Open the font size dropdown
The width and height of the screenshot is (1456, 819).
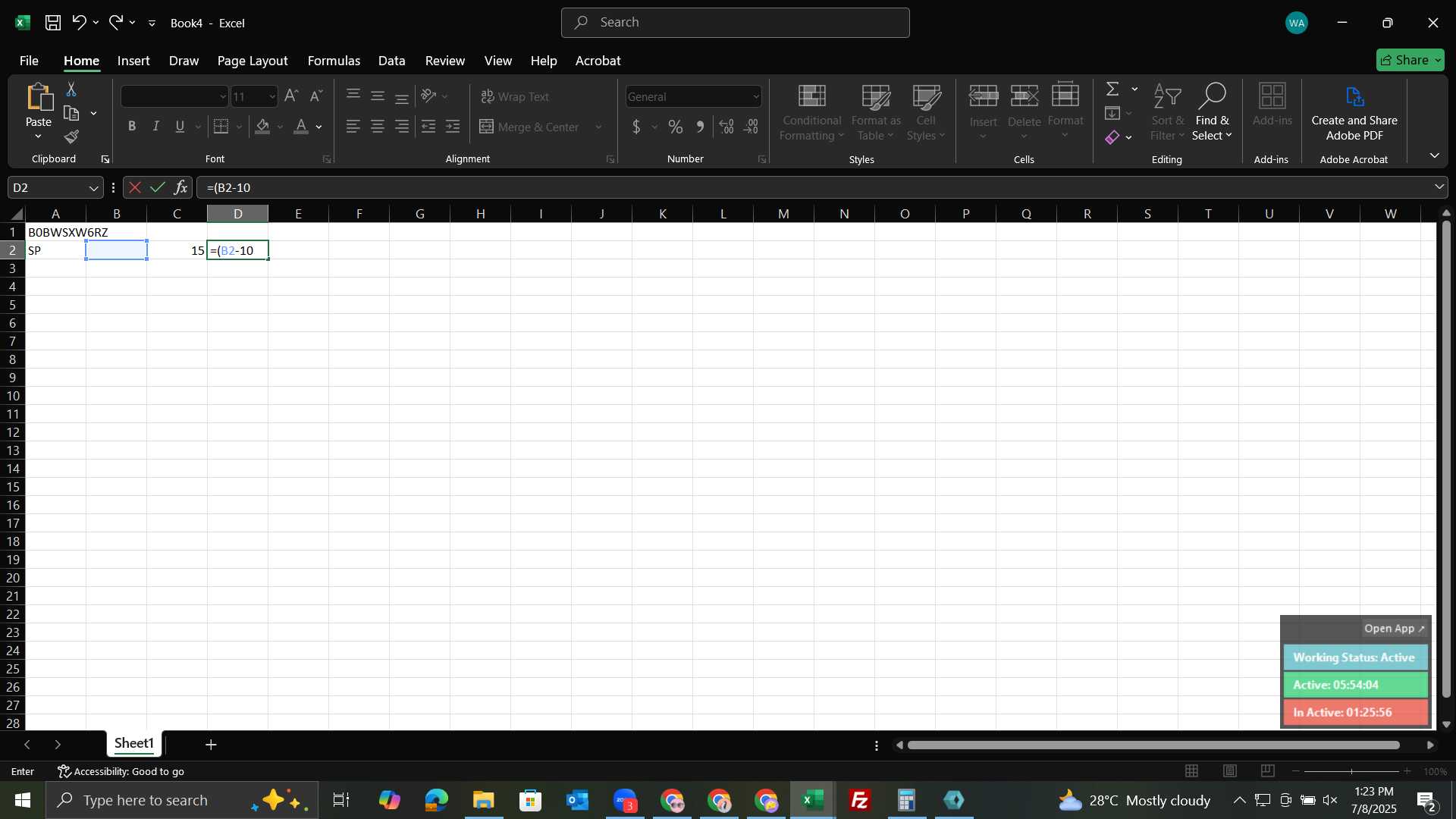coord(272,97)
